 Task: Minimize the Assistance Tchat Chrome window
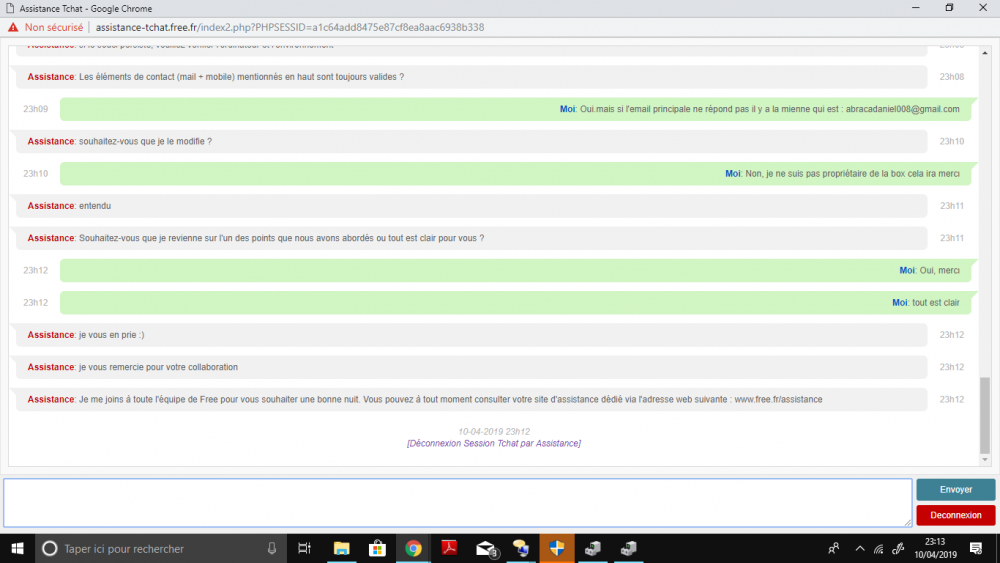tap(916, 8)
